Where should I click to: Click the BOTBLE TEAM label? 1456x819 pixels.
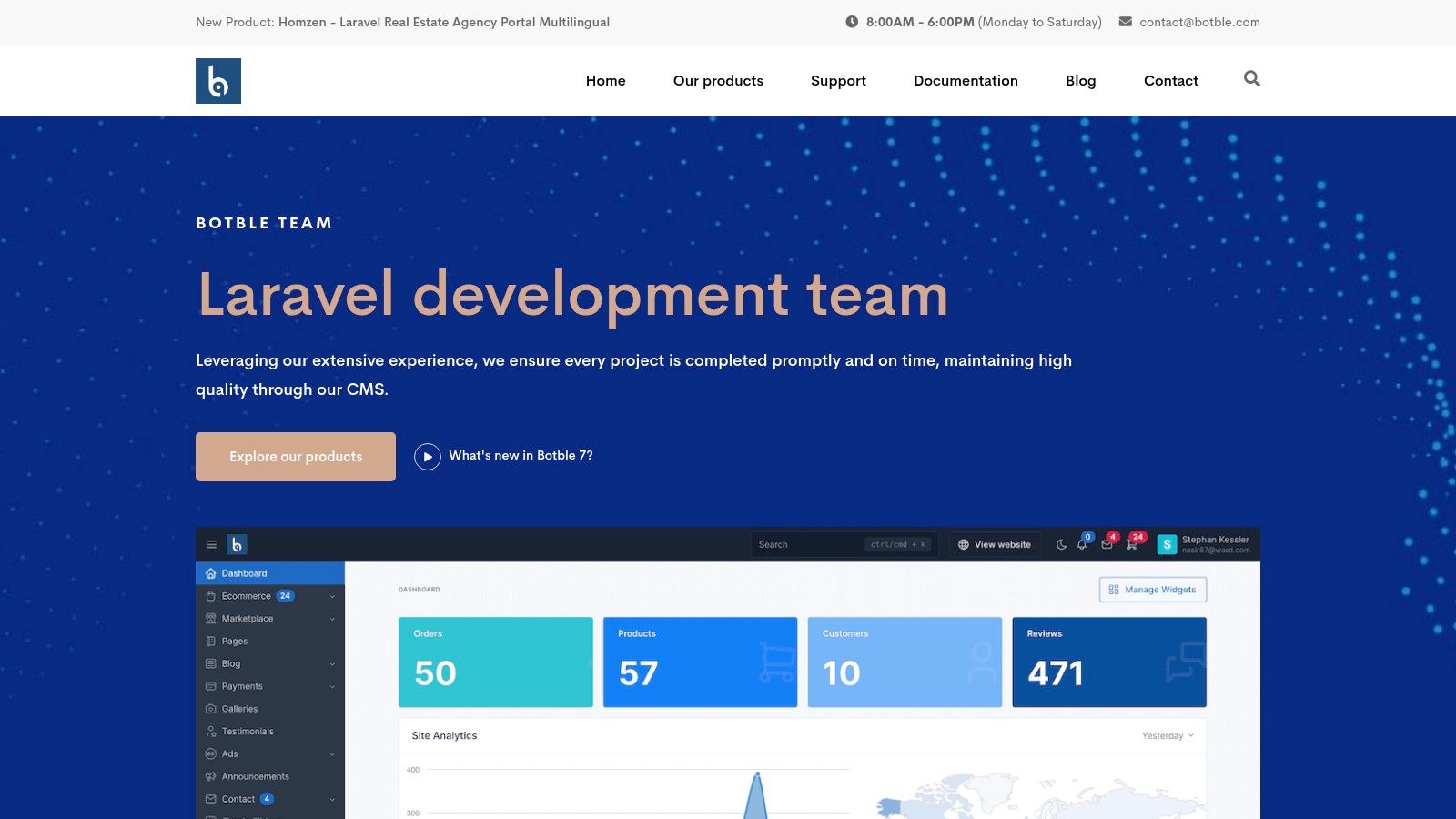pyautogui.click(x=264, y=223)
